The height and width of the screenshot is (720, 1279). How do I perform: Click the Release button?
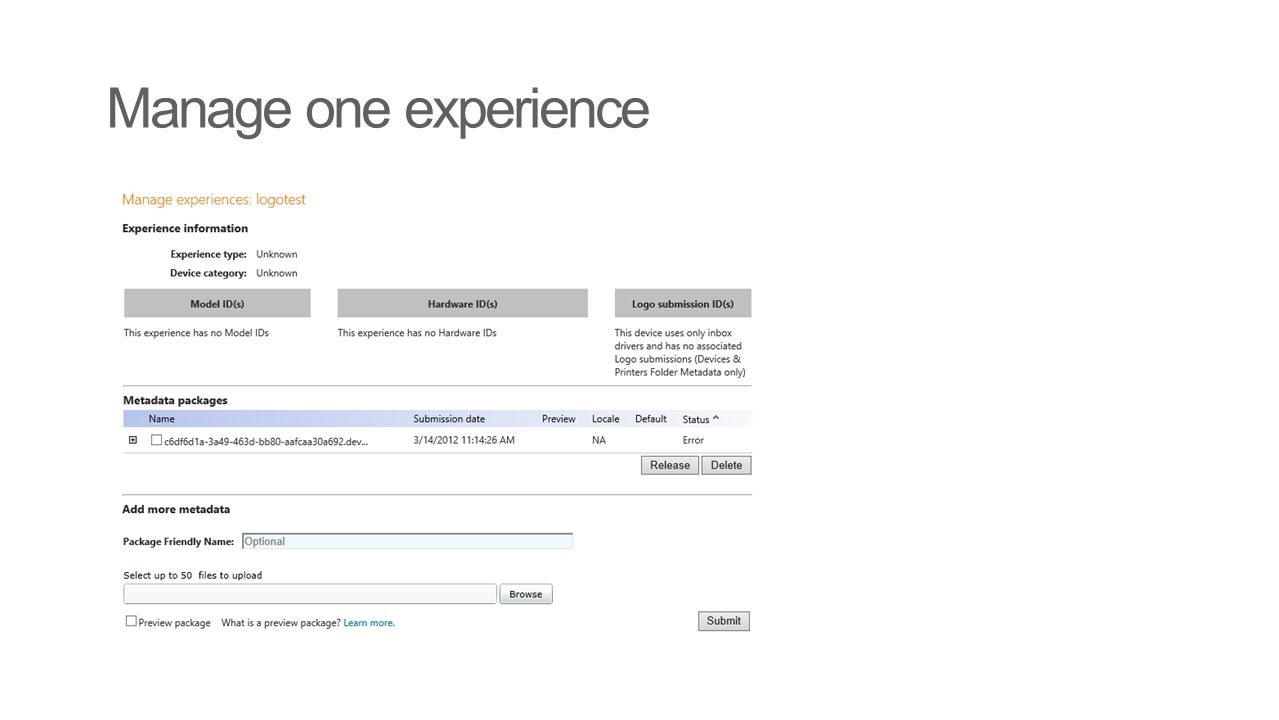pos(670,465)
